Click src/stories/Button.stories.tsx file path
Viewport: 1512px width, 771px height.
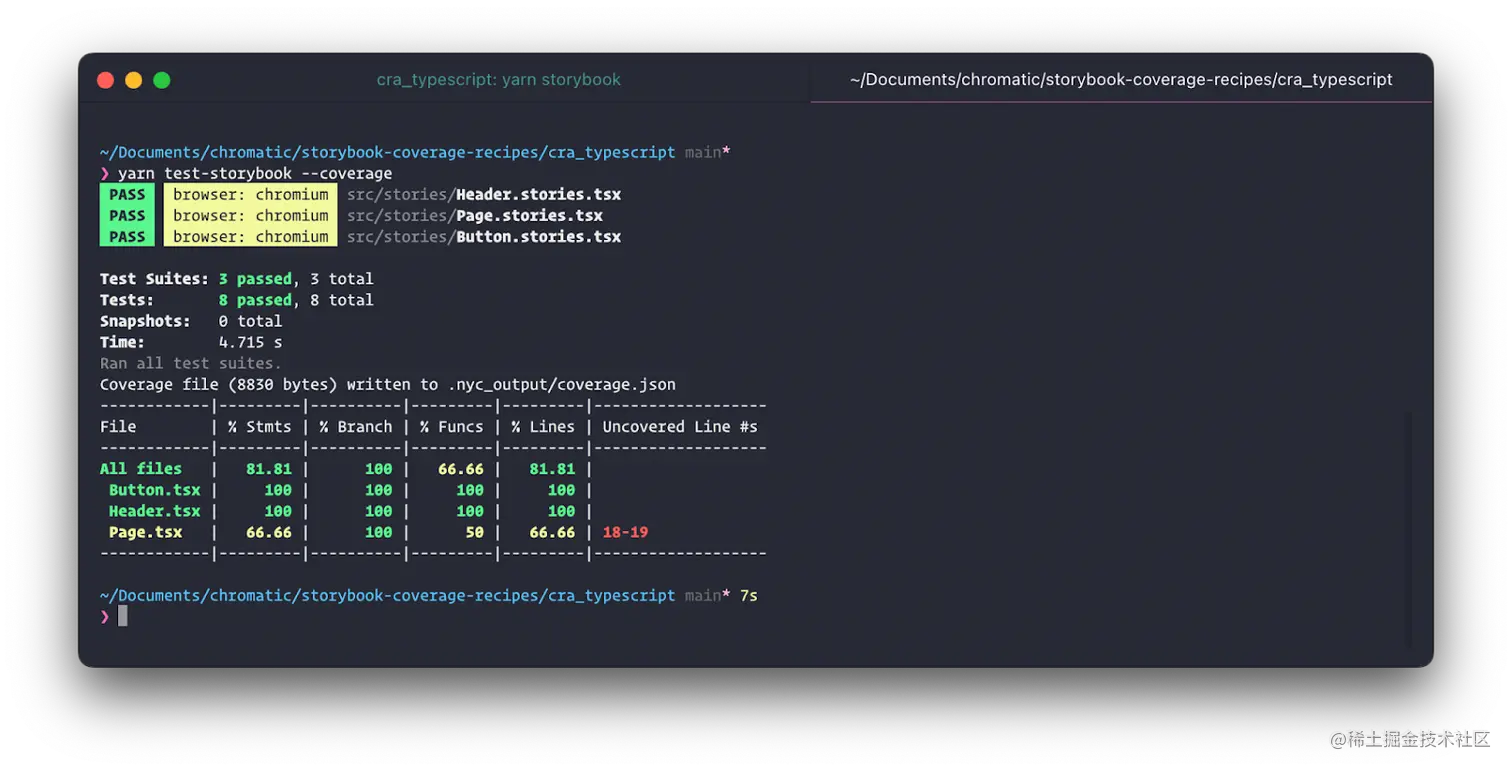(484, 237)
